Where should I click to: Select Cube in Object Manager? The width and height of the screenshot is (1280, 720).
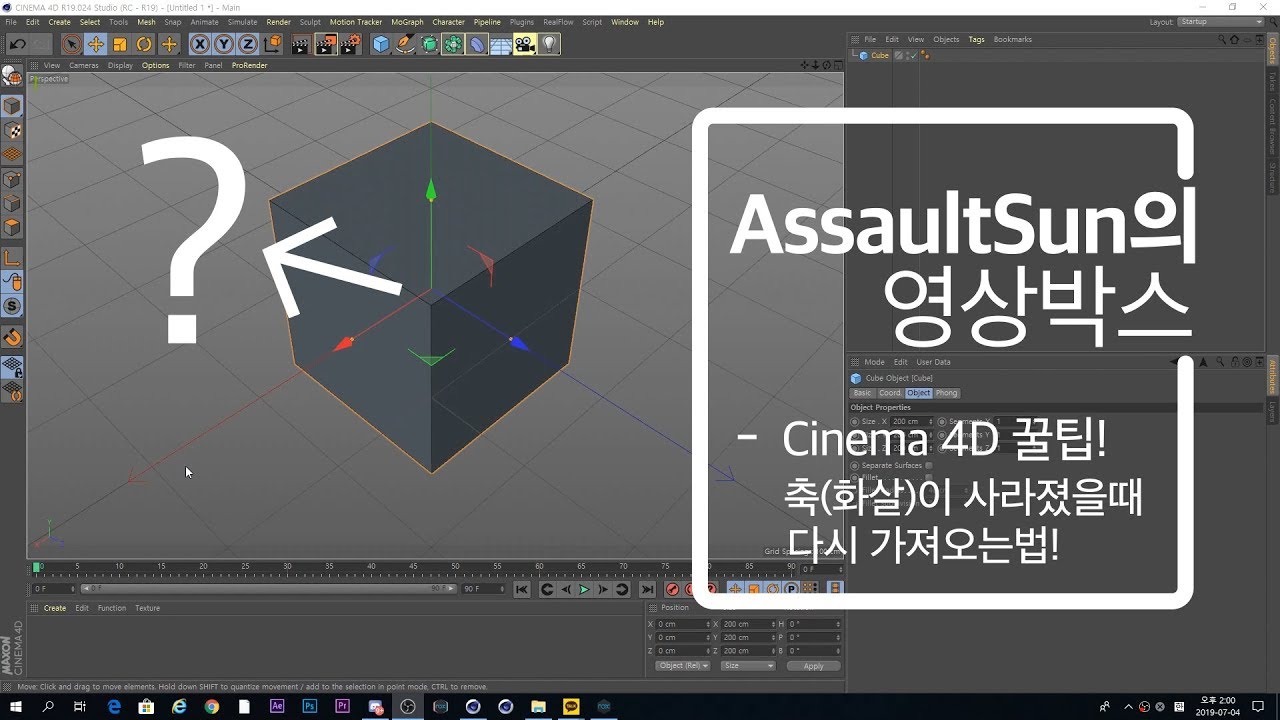880,56
